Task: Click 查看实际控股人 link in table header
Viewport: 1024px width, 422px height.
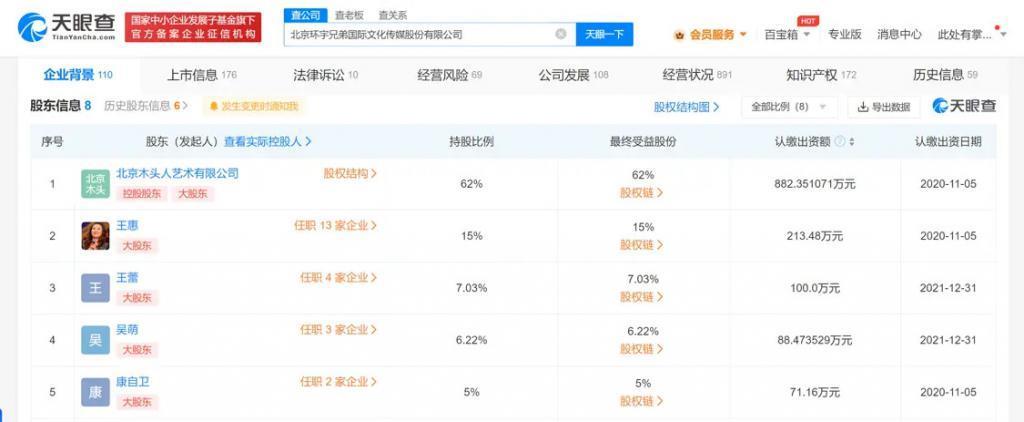Action: coord(268,141)
